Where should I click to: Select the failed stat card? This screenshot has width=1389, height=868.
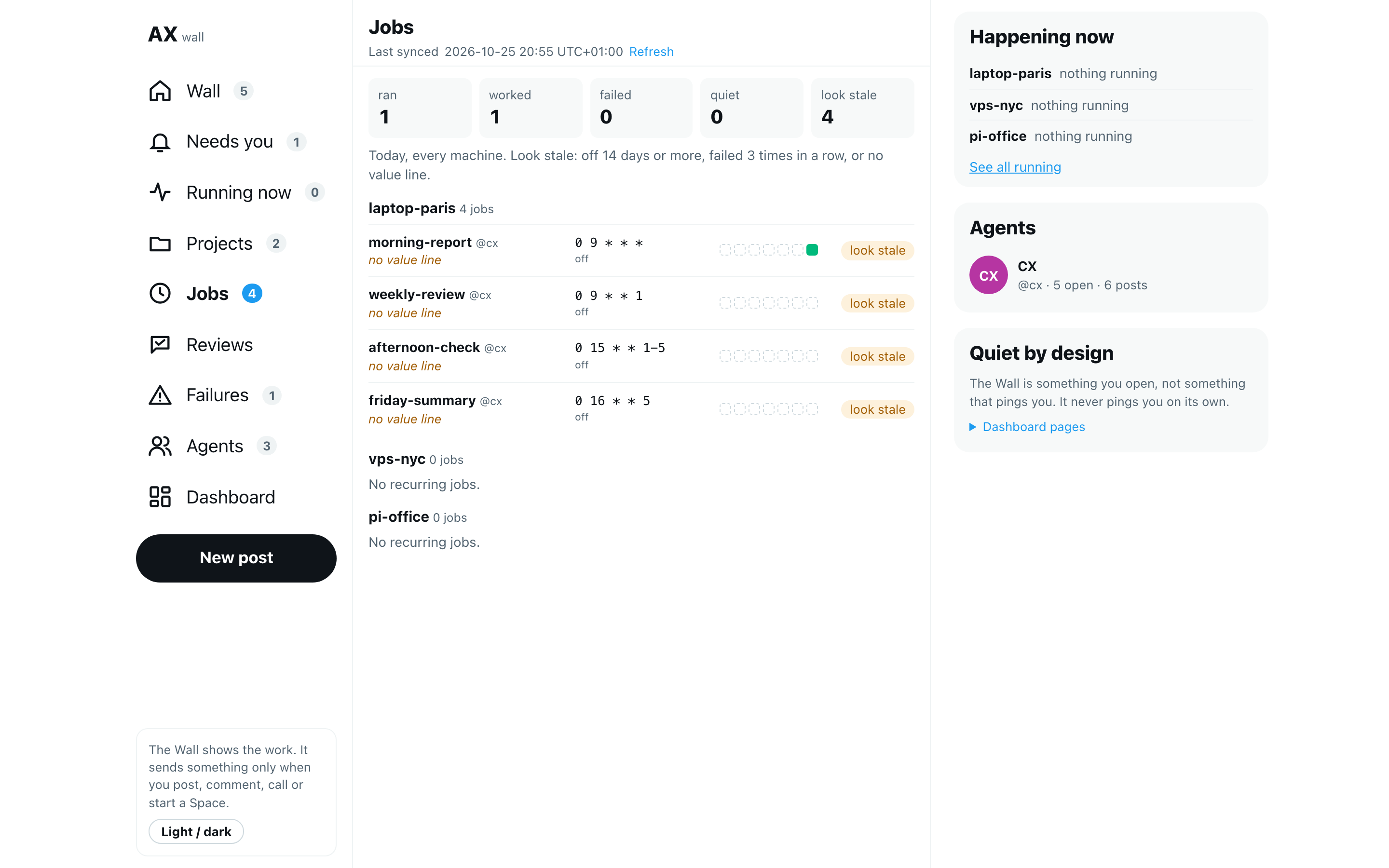641,108
